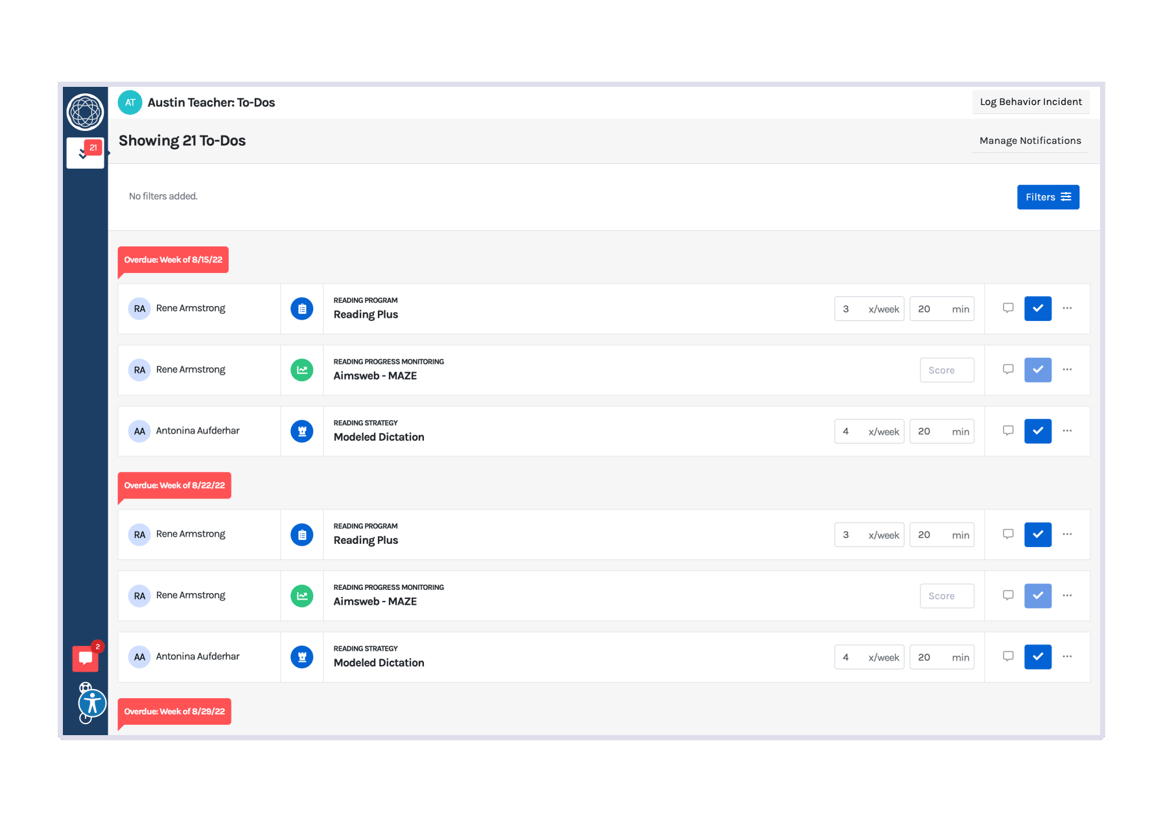Click the AT avatar for Austin Teacher
Image resolution: width=1163 pixels, height=822 pixels.
(130, 102)
